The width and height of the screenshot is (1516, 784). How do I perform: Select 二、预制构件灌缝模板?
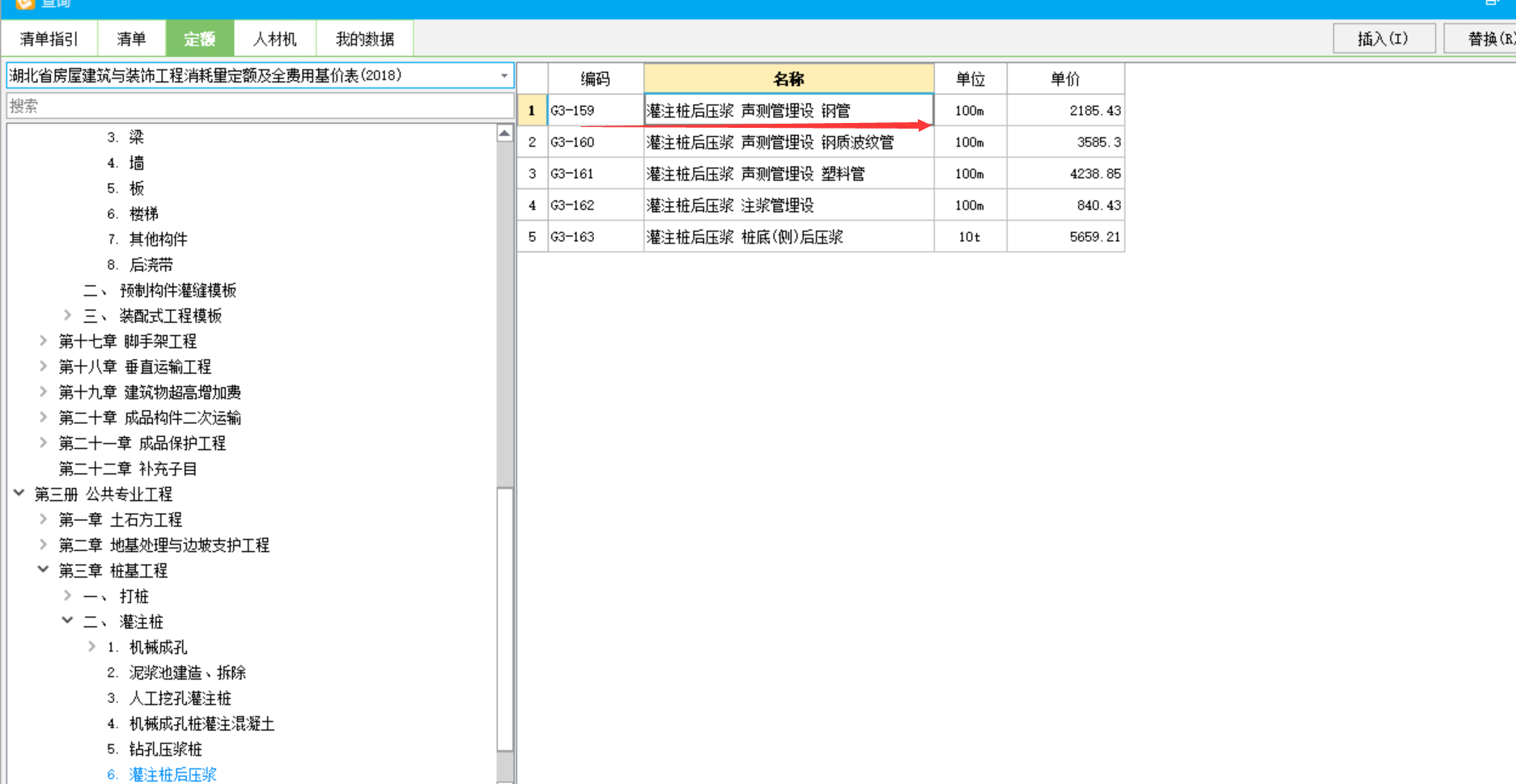coord(160,290)
